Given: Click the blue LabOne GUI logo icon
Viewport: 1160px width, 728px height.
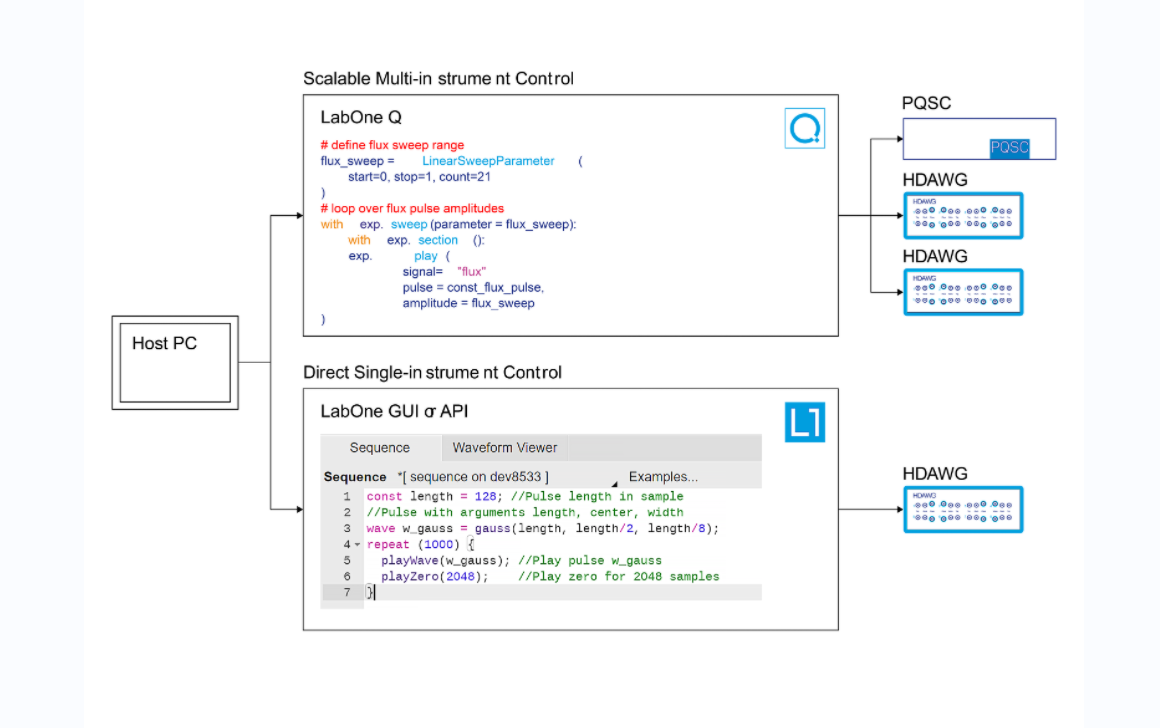Looking at the screenshot, I should coord(805,421).
